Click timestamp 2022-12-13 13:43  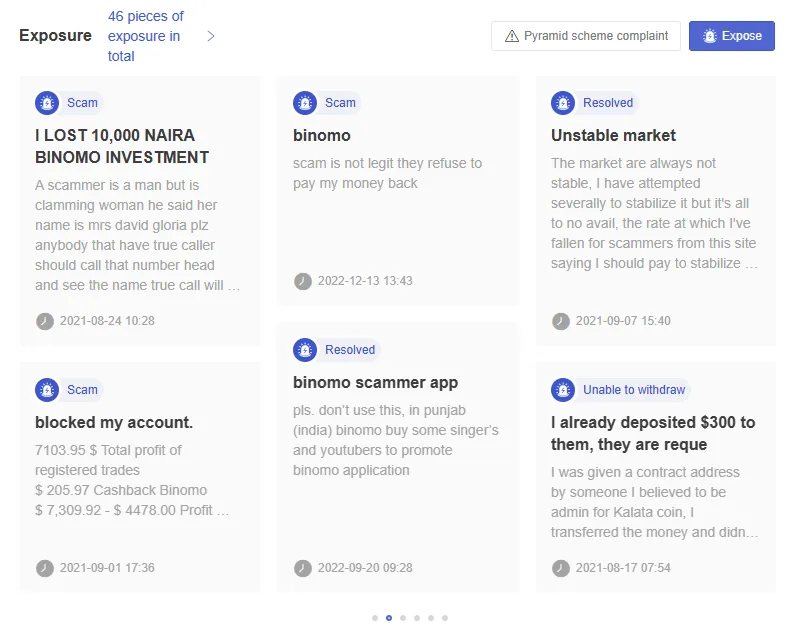[365, 281]
